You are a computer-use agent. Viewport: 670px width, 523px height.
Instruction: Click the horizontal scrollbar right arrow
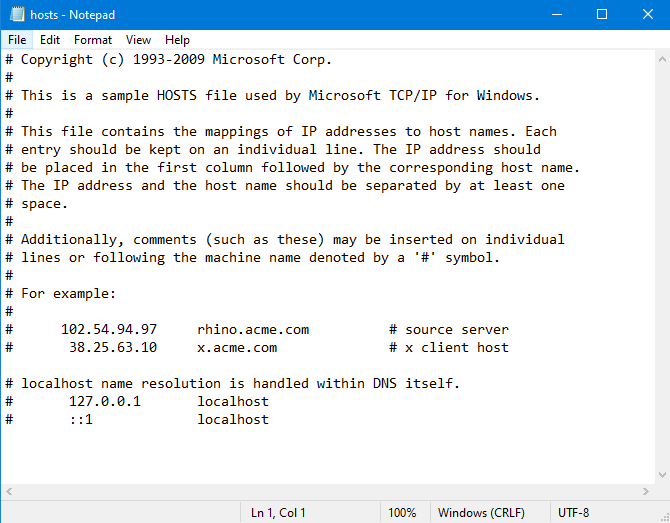645,493
